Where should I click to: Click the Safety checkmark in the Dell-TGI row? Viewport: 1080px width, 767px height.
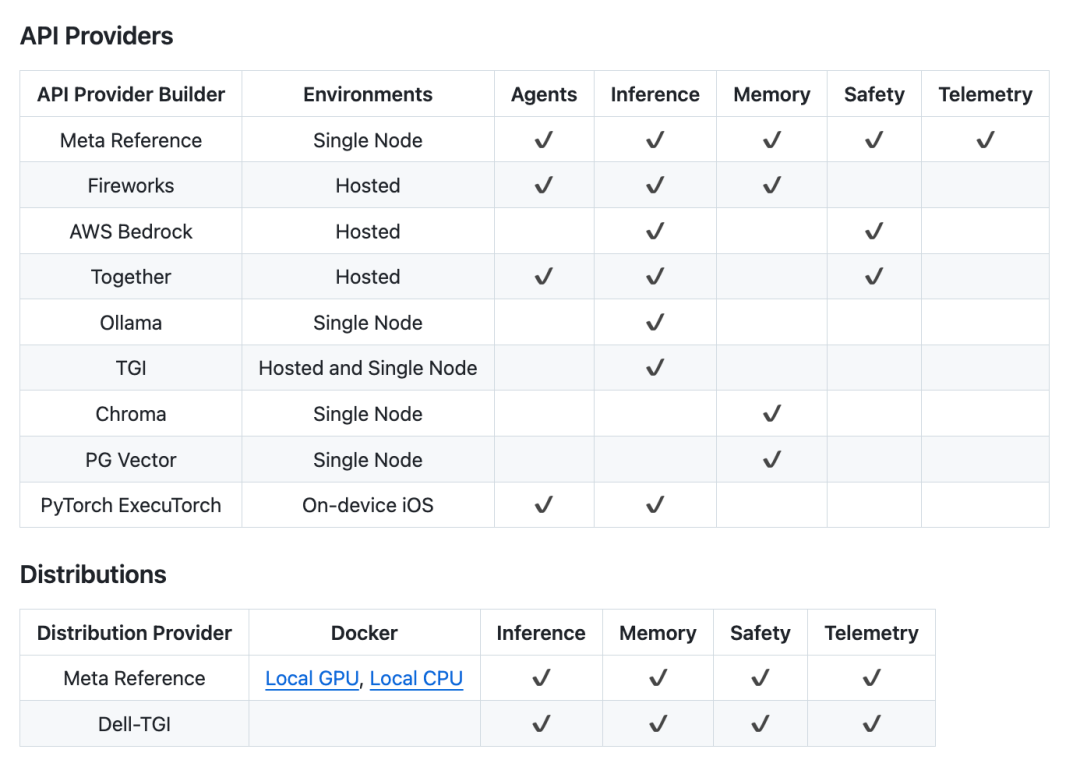[x=760, y=724]
